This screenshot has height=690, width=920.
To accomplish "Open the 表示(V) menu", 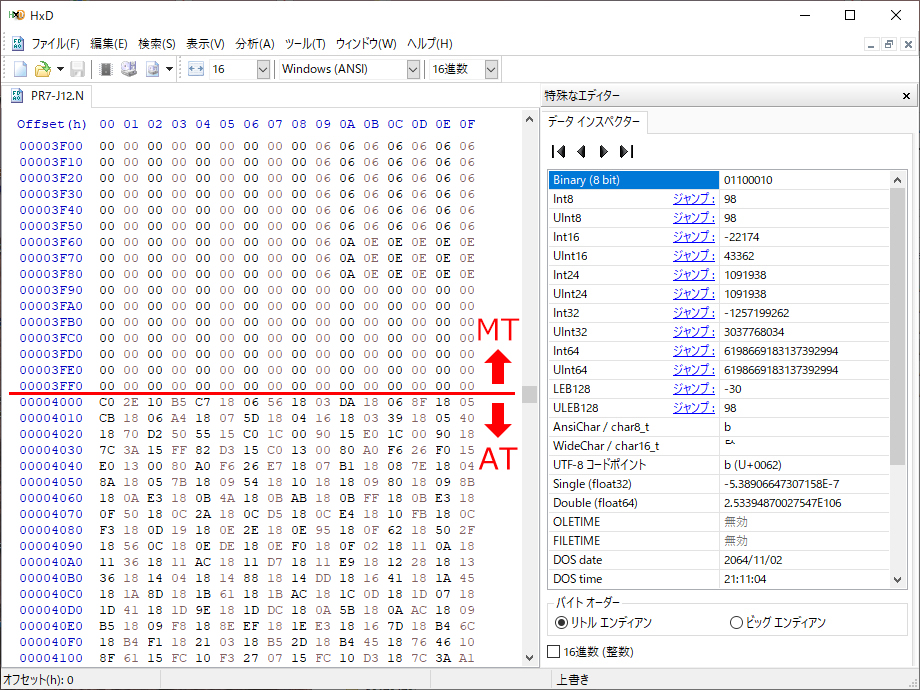I will tap(205, 43).
